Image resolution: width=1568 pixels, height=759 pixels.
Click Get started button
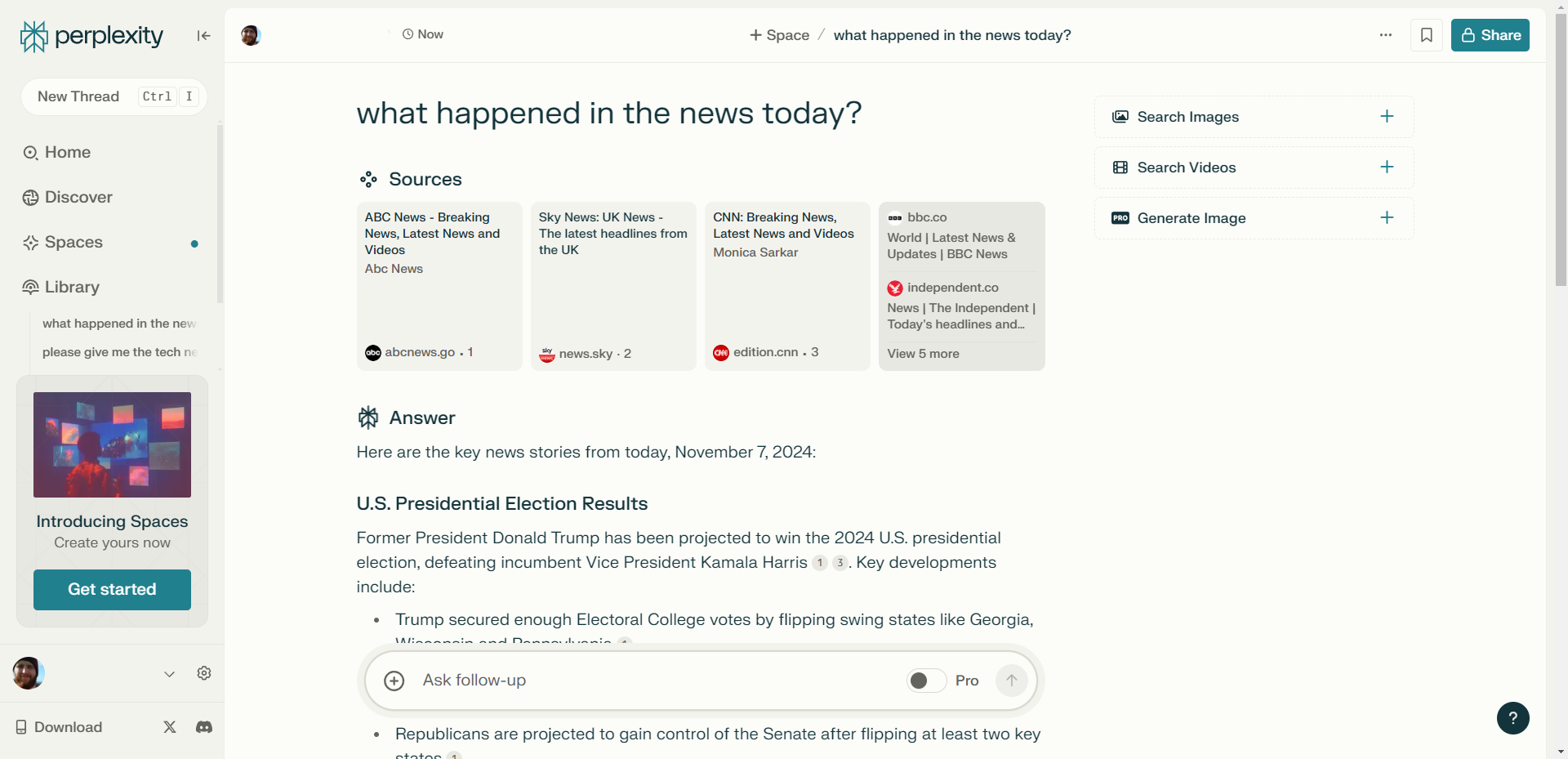[x=112, y=589]
